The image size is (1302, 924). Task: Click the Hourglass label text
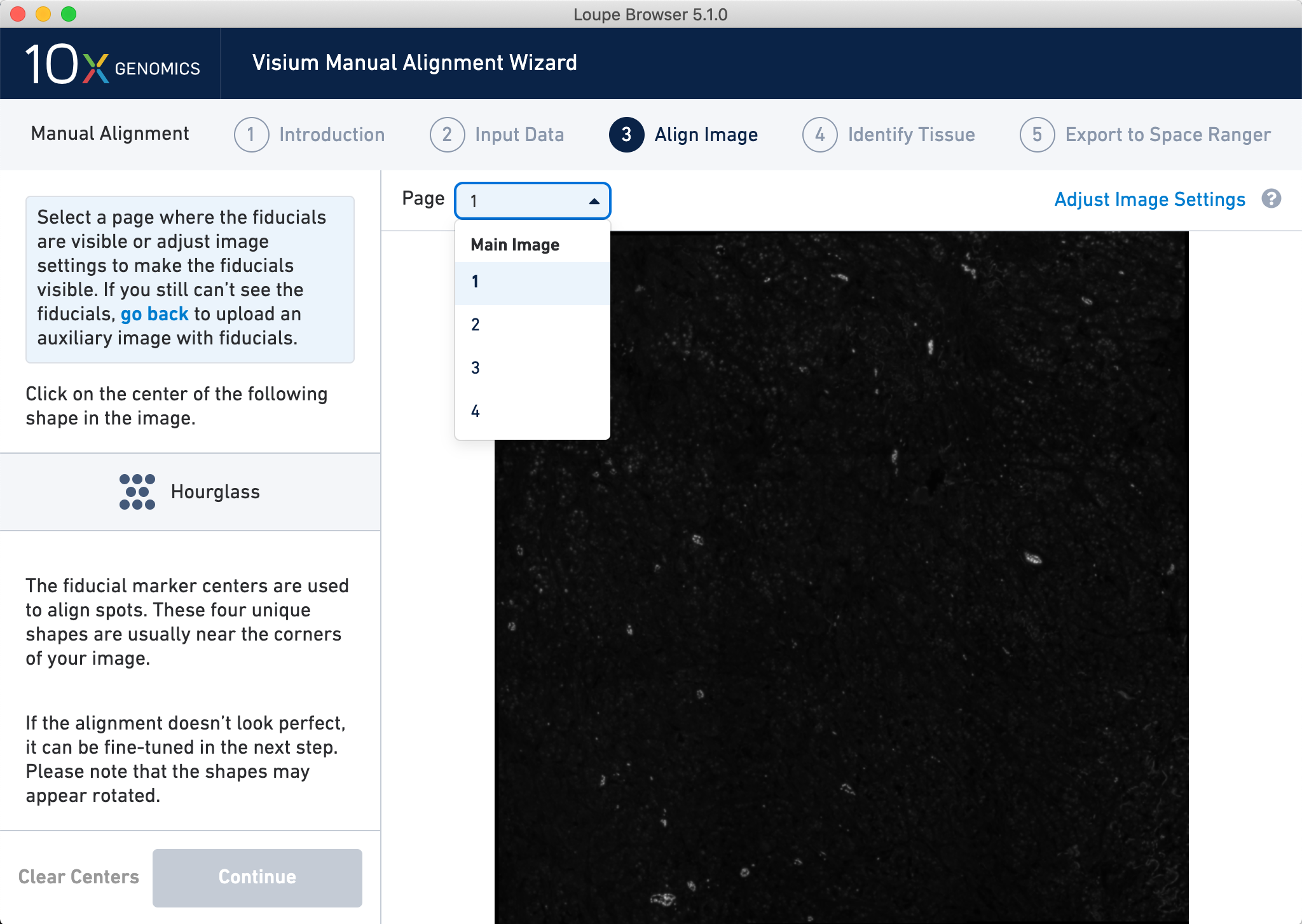[216, 492]
